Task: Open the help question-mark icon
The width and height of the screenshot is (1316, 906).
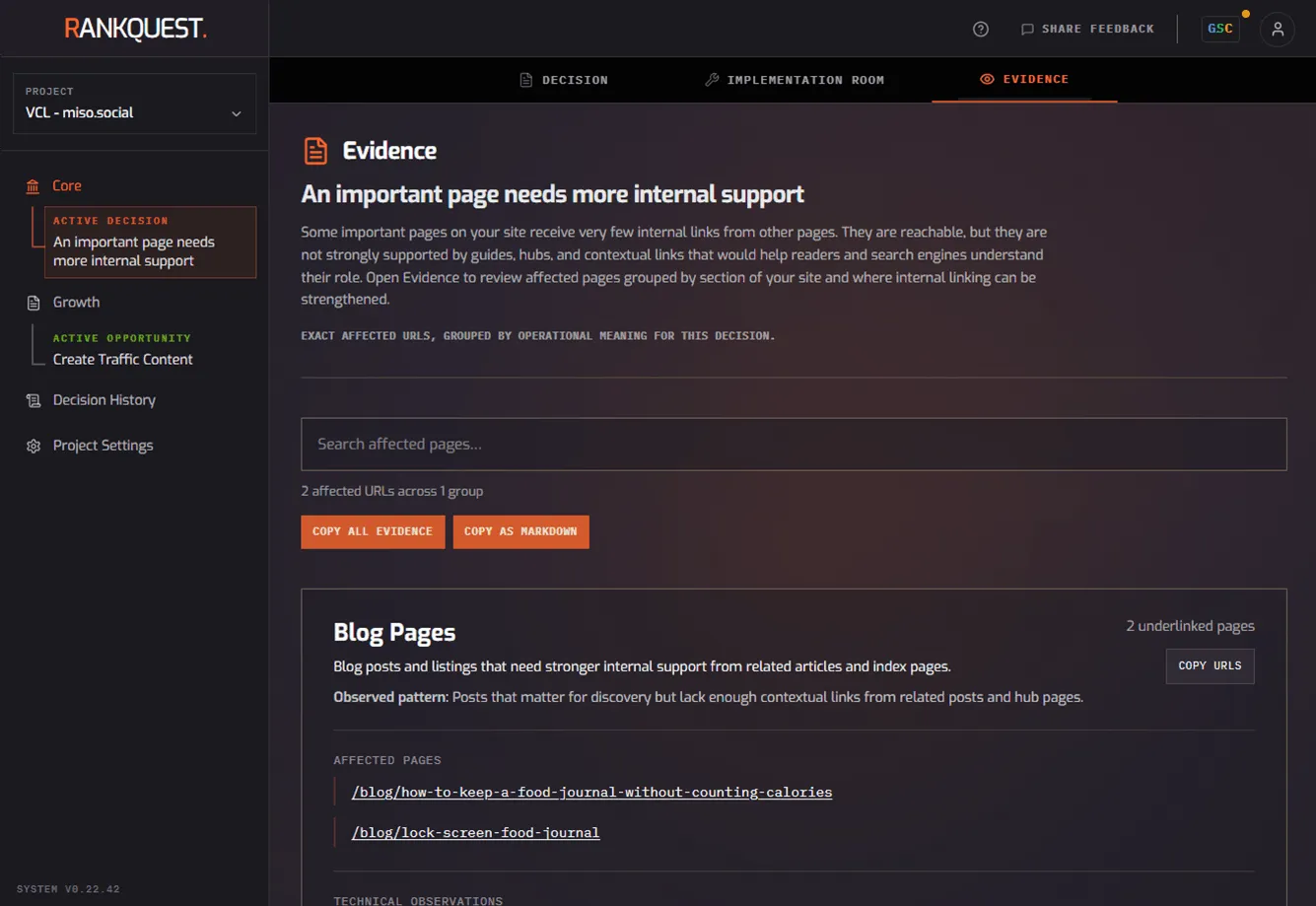Action: click(x=980, y=29)
